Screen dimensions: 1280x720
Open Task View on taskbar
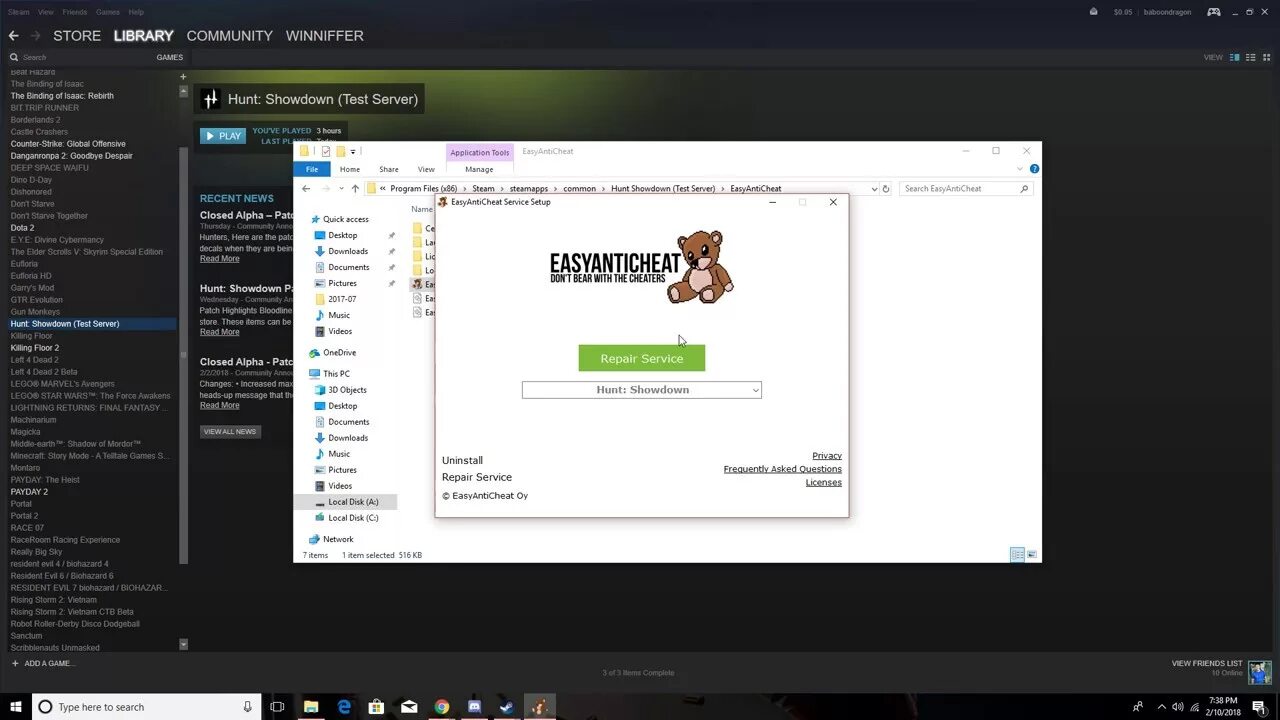277,707
